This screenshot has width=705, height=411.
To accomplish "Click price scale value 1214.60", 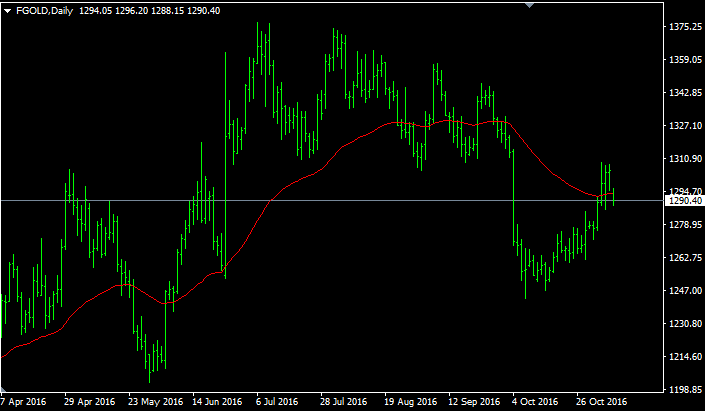I will 686,357.
